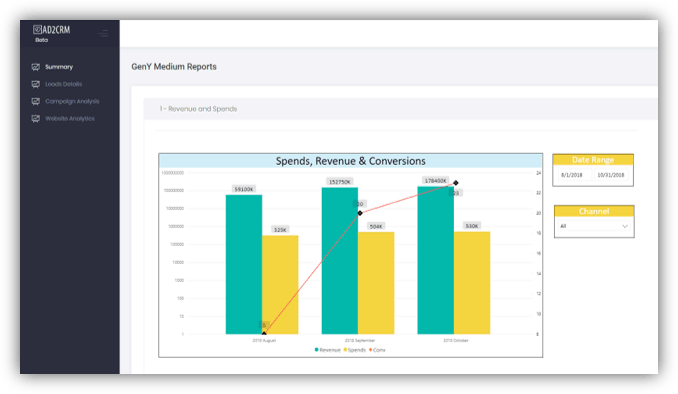
Task: Open the Website Analytics menu item
Action: 70,119
